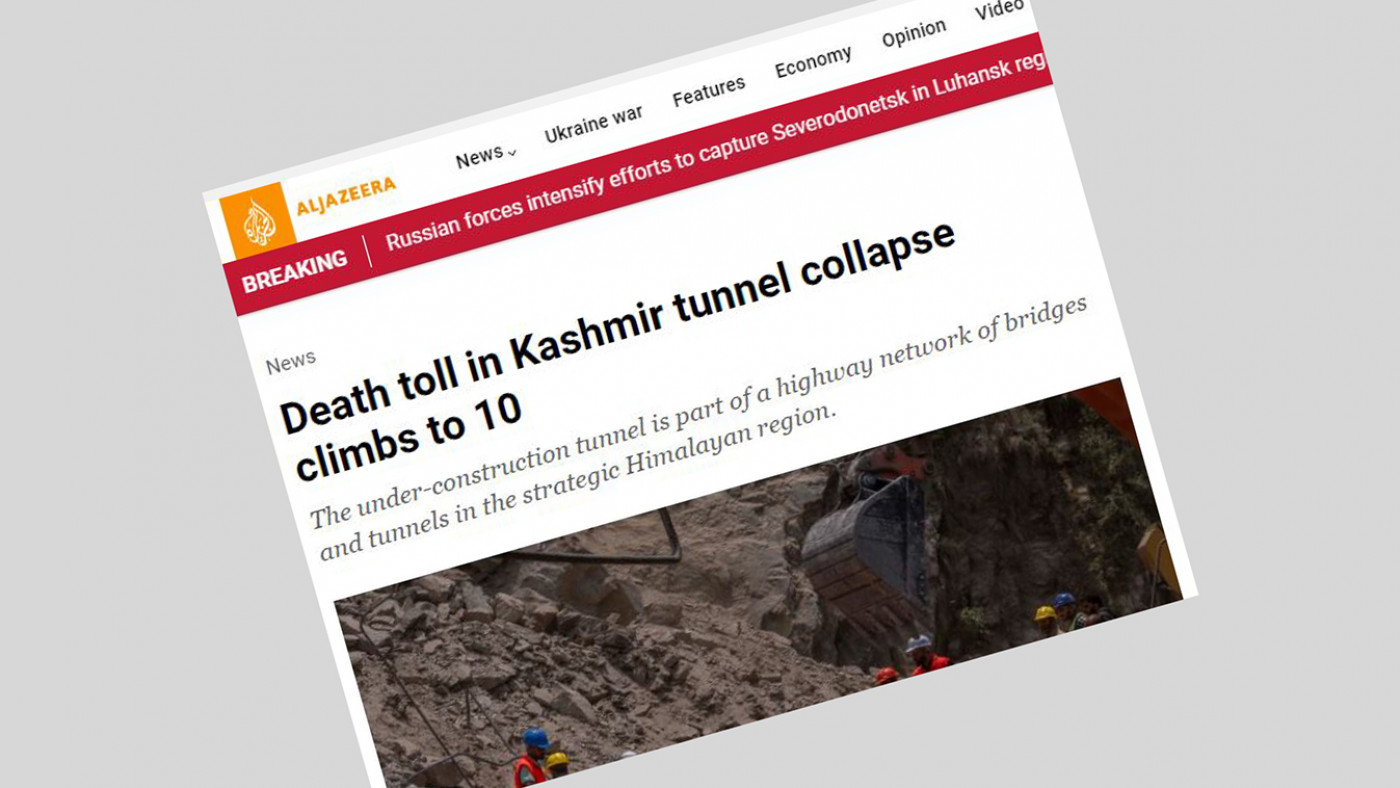The width and height of the screenshot is (1400, 788).
Task: Click the Al Jazeera orange logo icon
Action: pos(258,220)
